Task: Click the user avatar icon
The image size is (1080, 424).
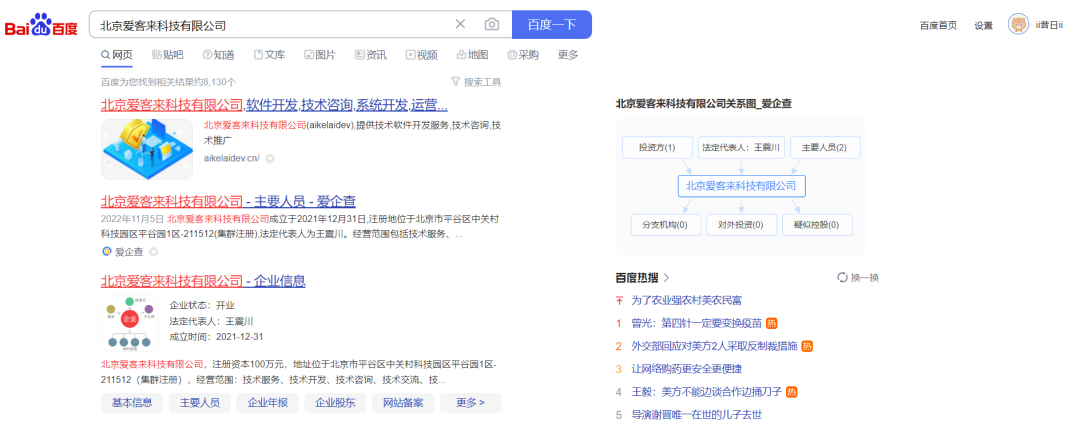Action: coord(1019,25)
